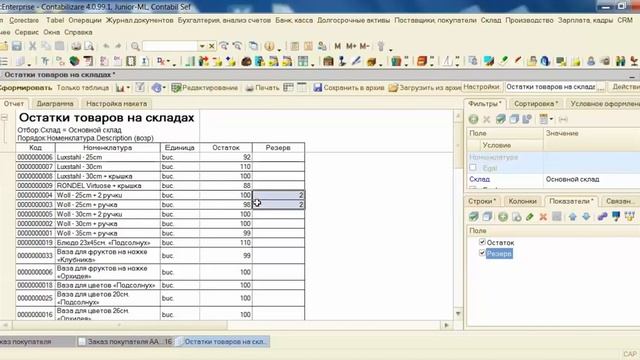
Task: Switch to the Строки tab
Action: click(x=482, y=201)
